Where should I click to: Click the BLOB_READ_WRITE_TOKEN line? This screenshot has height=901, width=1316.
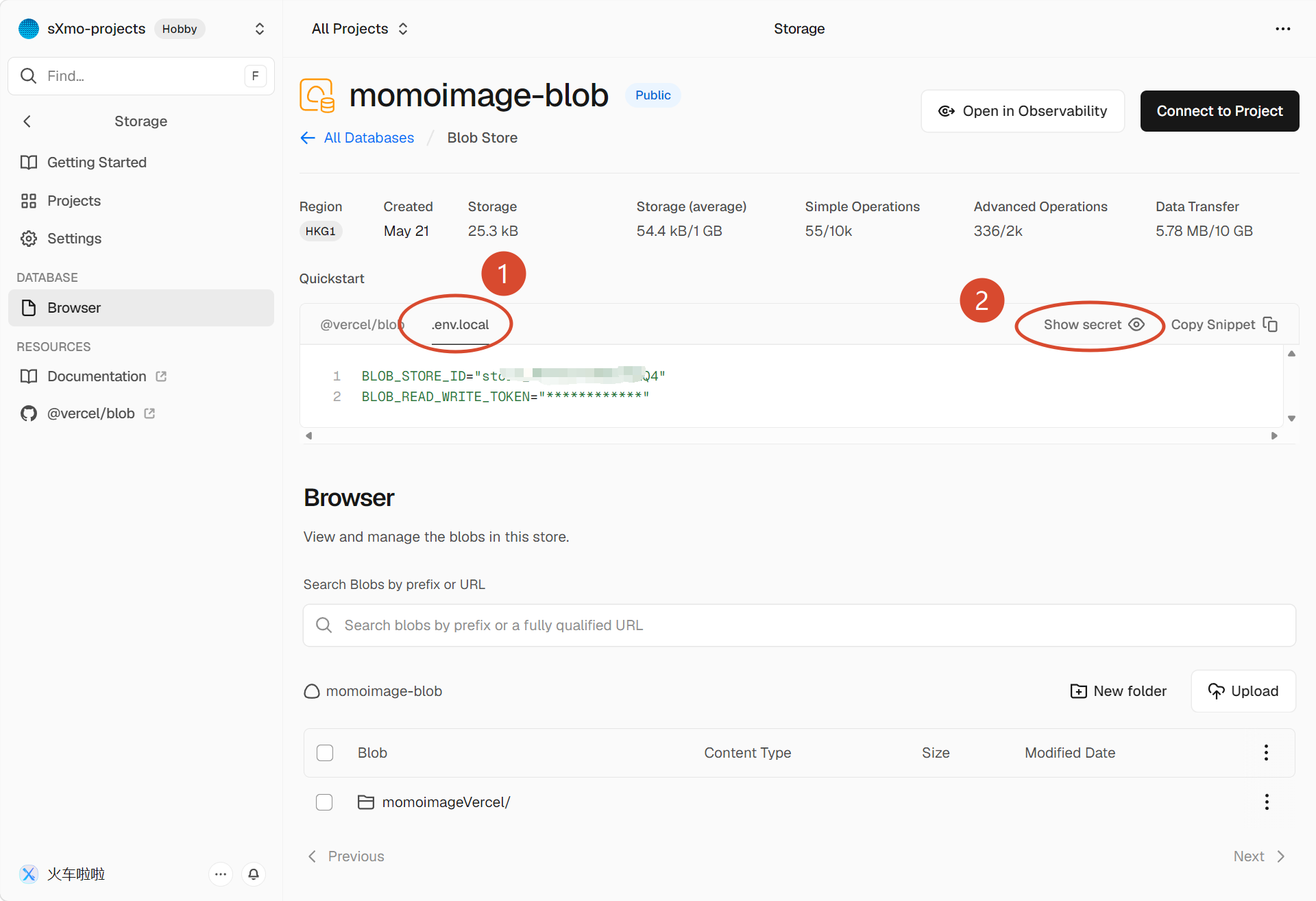pos(505,396)
